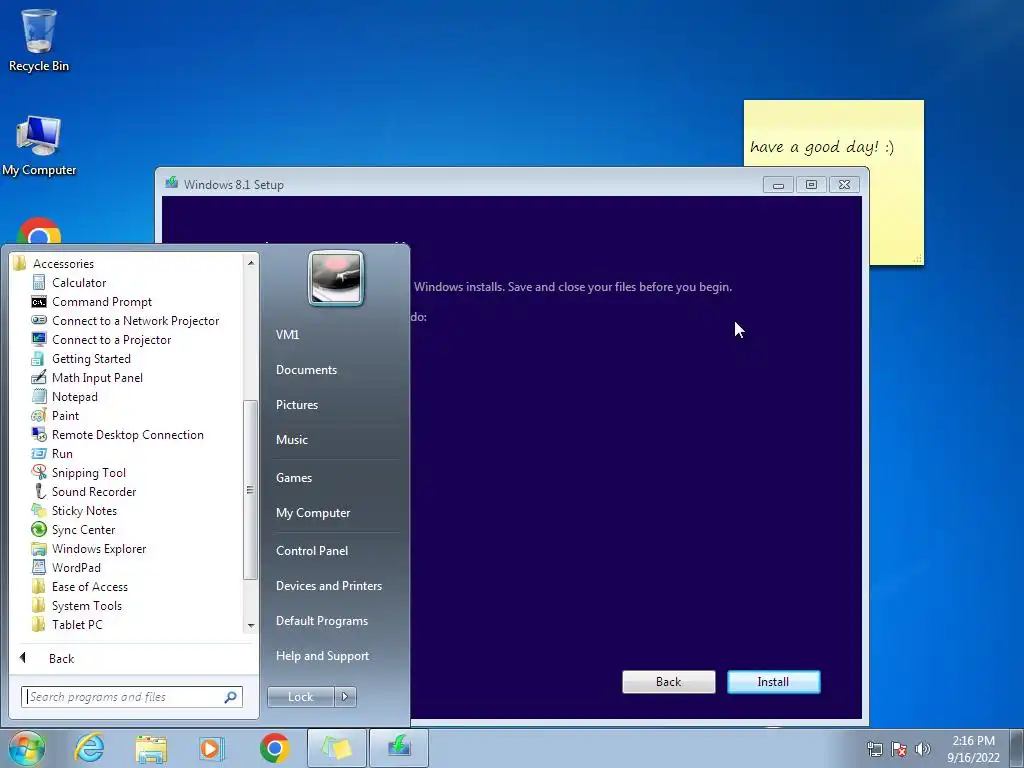Click the Show desktop button
Screen dimensions: 1024x768
click(1017, 749)
